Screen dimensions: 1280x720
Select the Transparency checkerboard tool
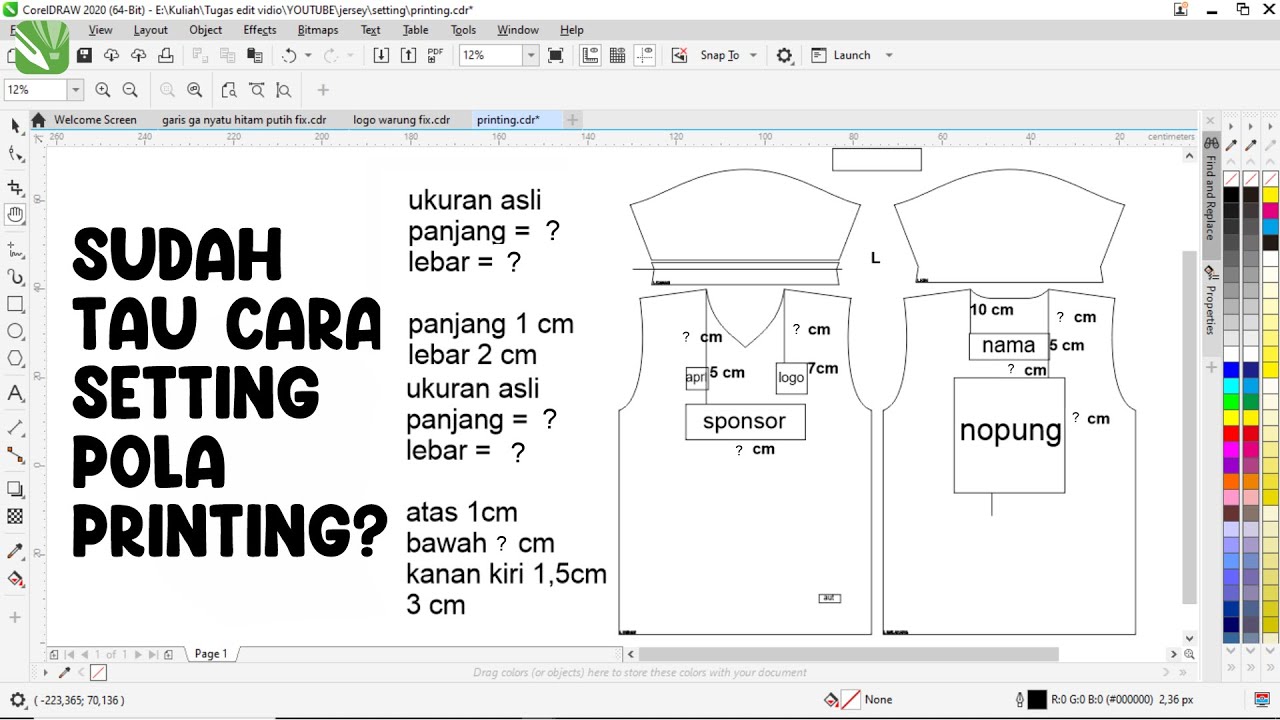point(15,517)
